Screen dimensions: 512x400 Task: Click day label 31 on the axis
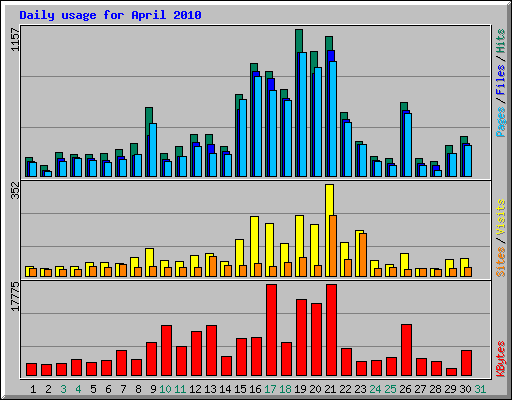480,389
